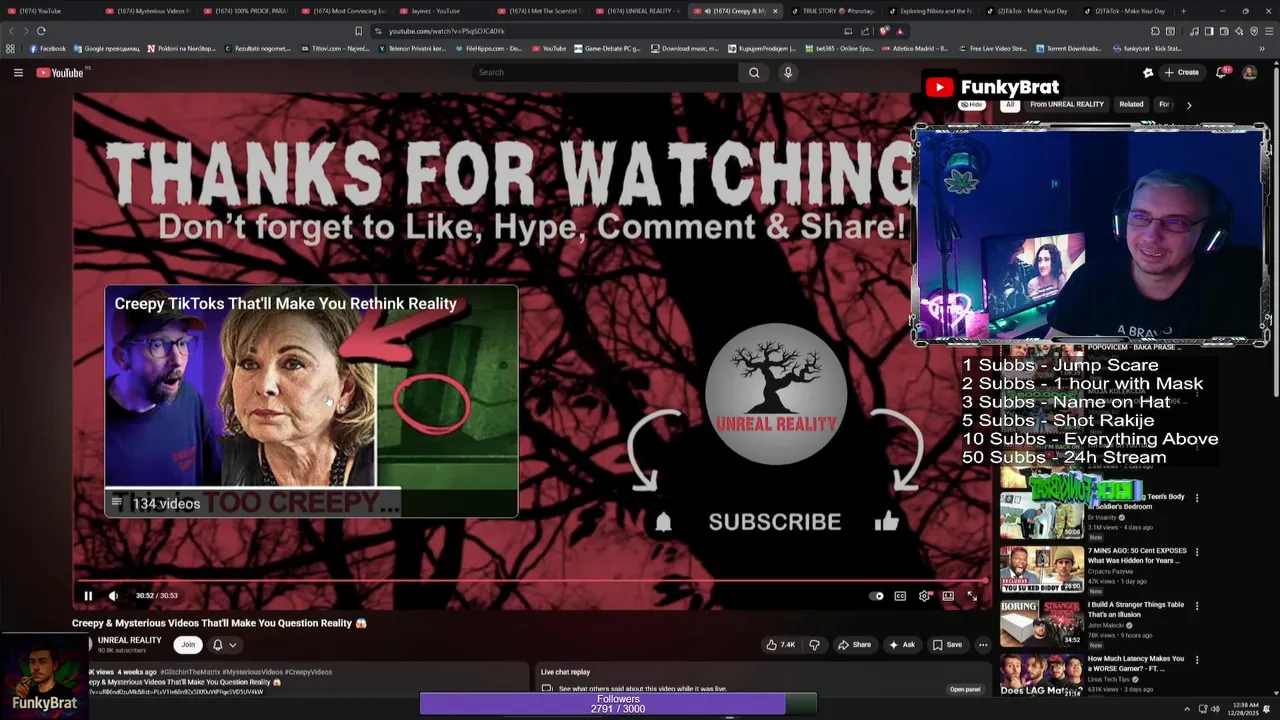The image size is (1280, 720).
Task: Reload the page in browser
Action: tap(41, 31)
